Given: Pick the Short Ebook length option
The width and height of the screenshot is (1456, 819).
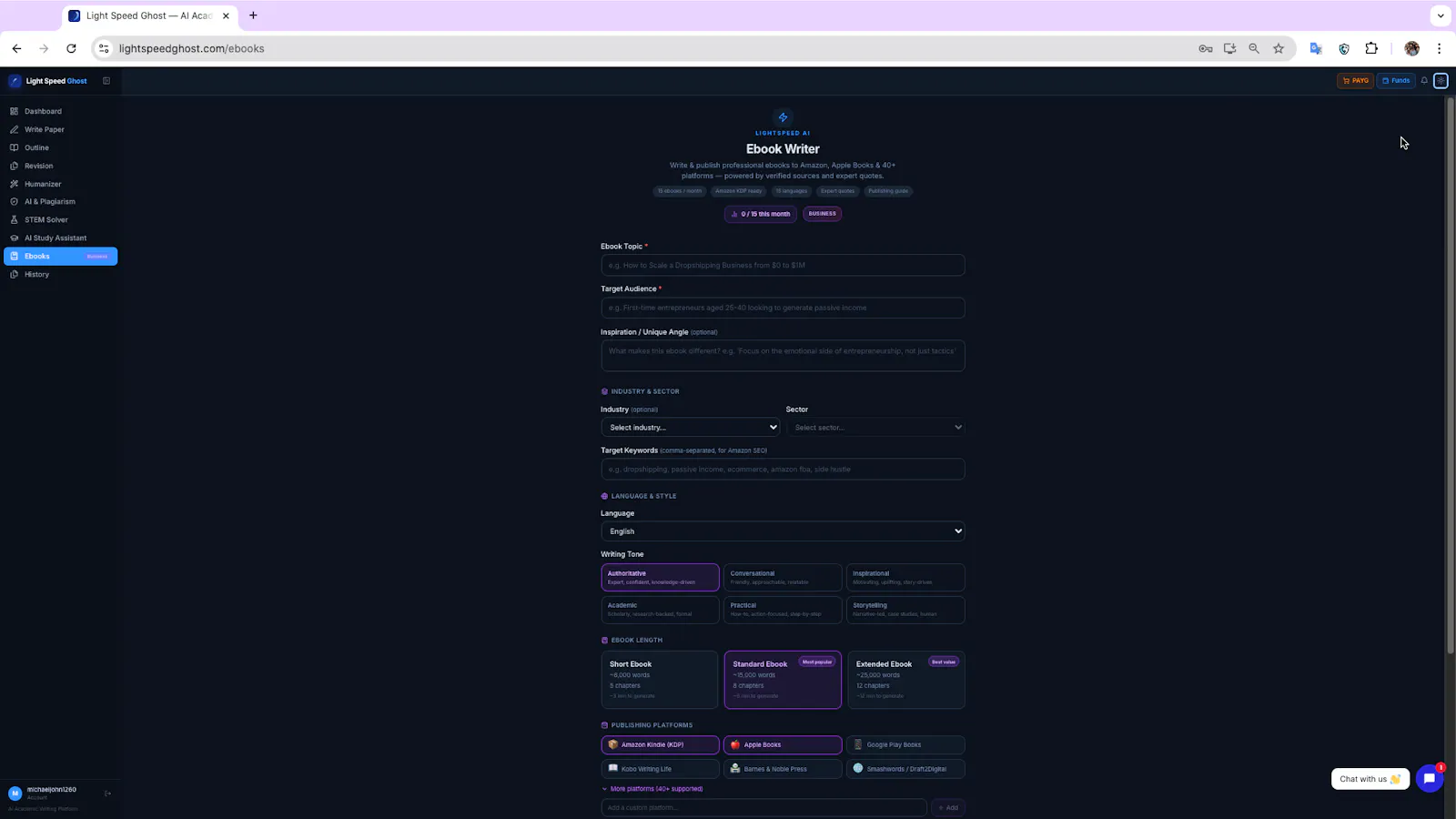Looking at the screenshot, I should (x=660, y=680).
